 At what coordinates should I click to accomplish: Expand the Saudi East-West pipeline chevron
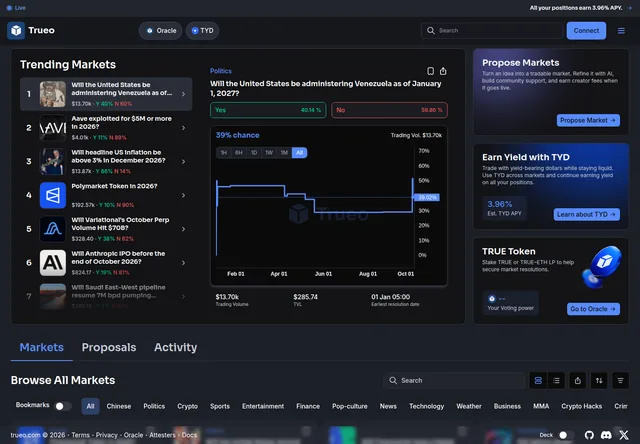(x=183, y=297)
